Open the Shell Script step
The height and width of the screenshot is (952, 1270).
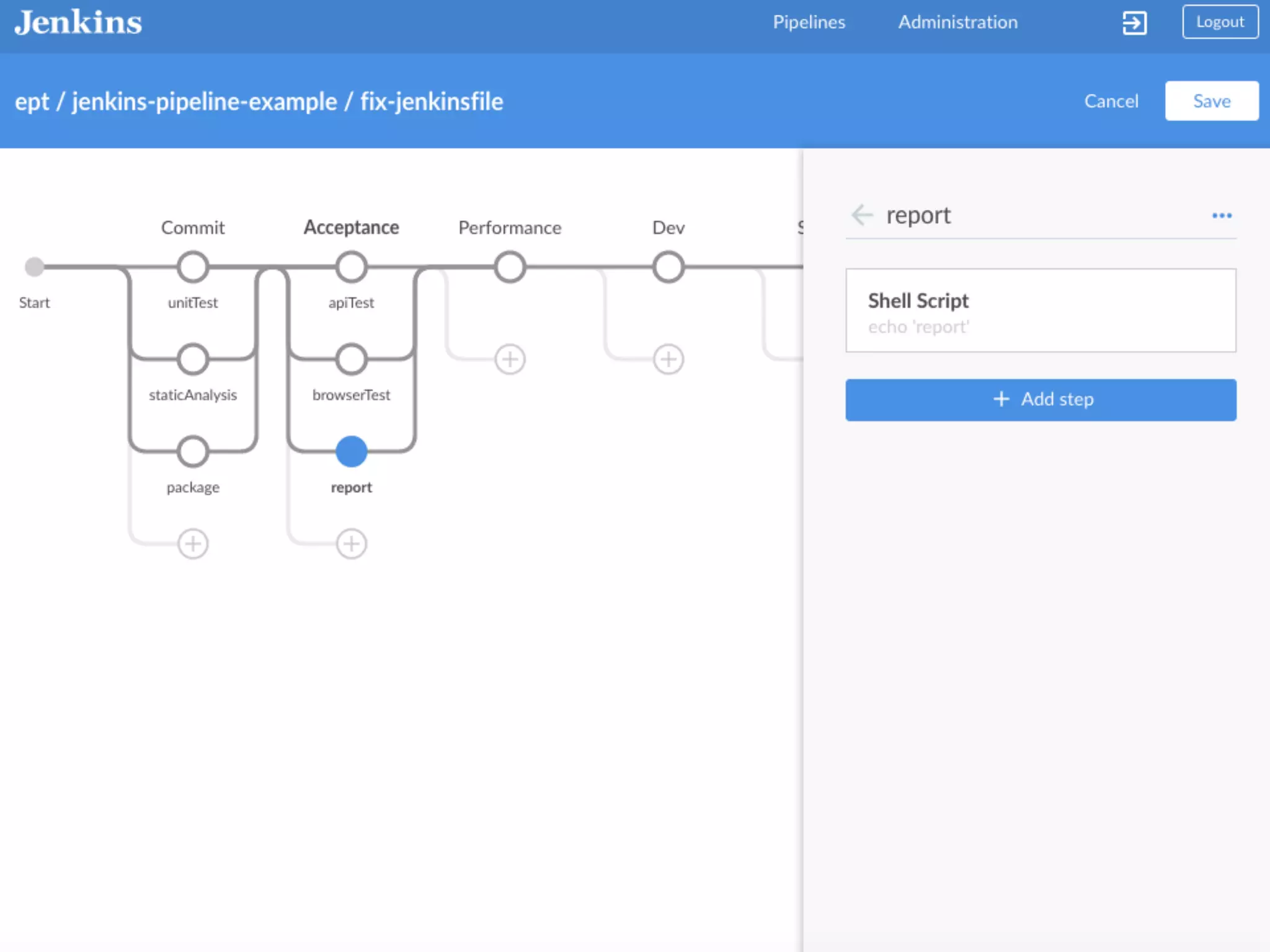coord(1040,311)
